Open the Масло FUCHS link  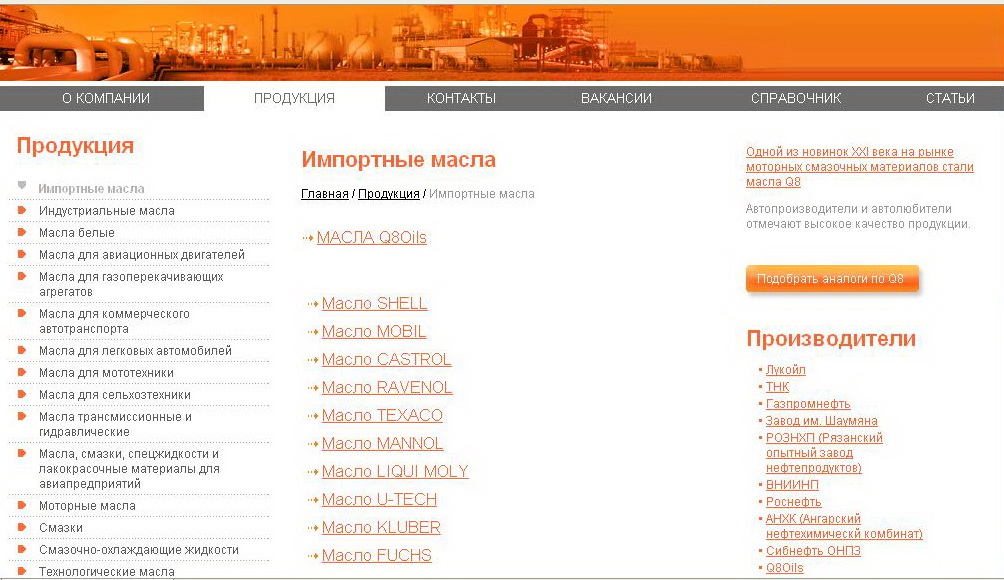(x=376, y=555)
